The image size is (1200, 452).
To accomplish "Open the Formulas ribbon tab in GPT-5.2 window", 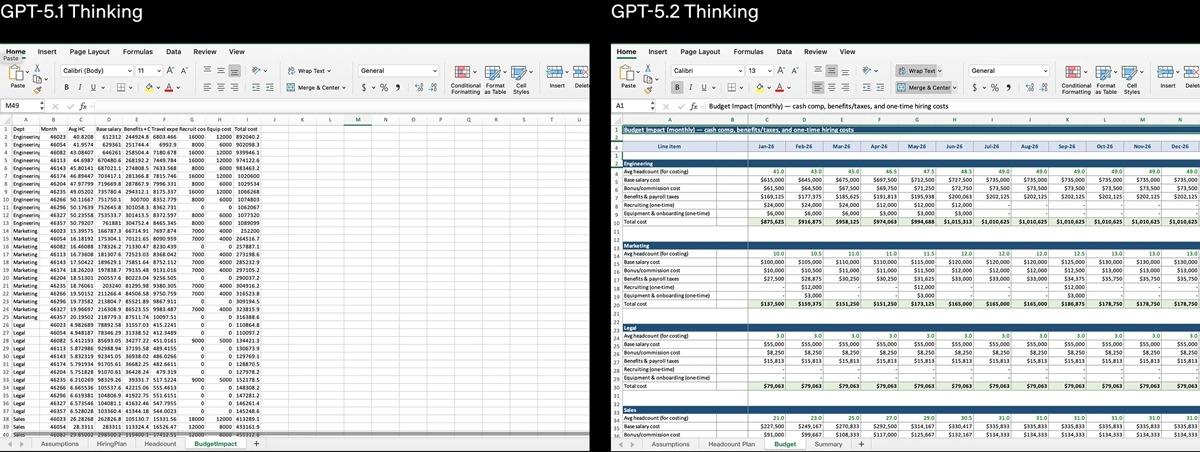I will [748, 51].
